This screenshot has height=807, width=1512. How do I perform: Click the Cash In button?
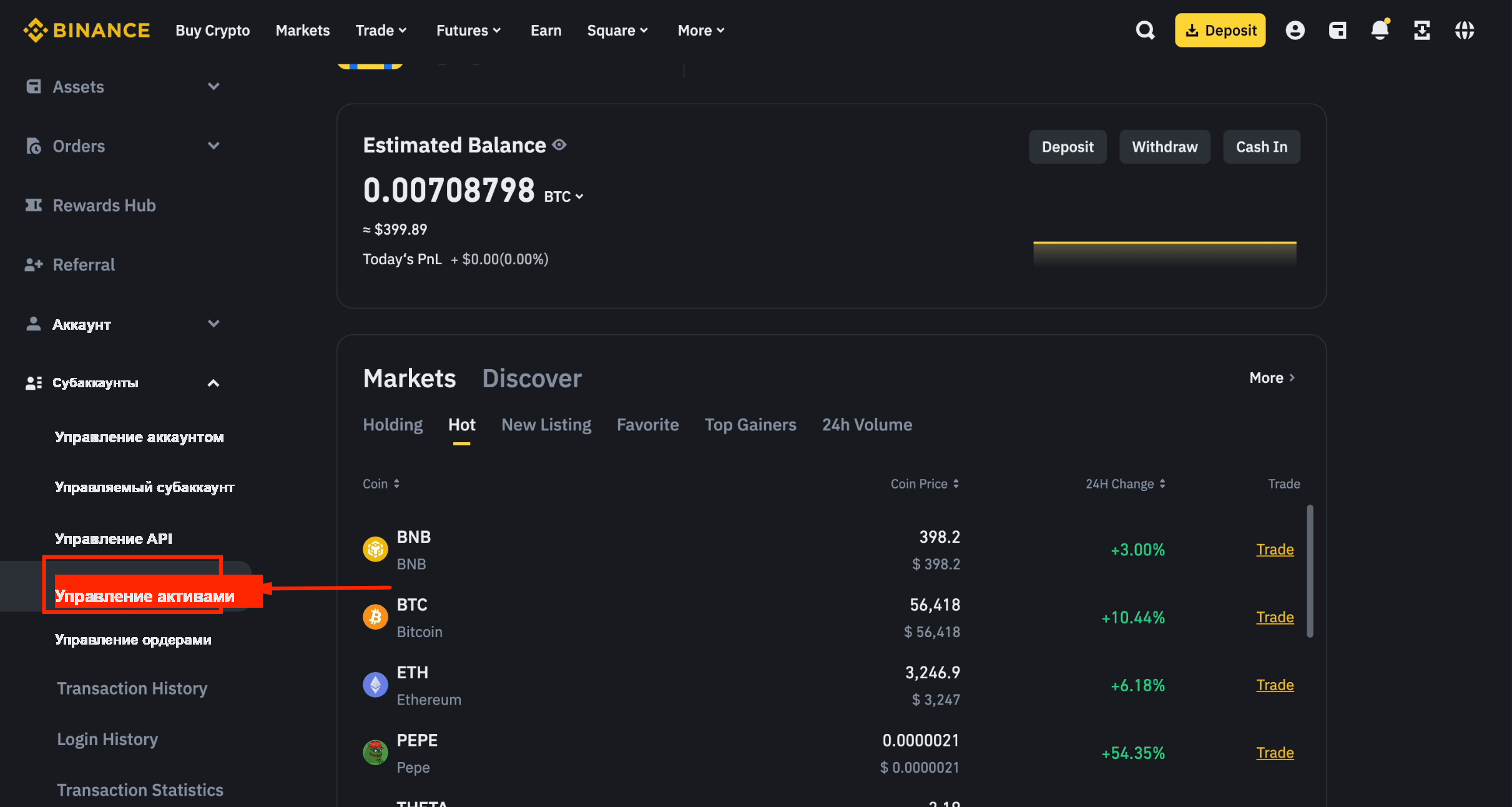(x=1262, y=147)
